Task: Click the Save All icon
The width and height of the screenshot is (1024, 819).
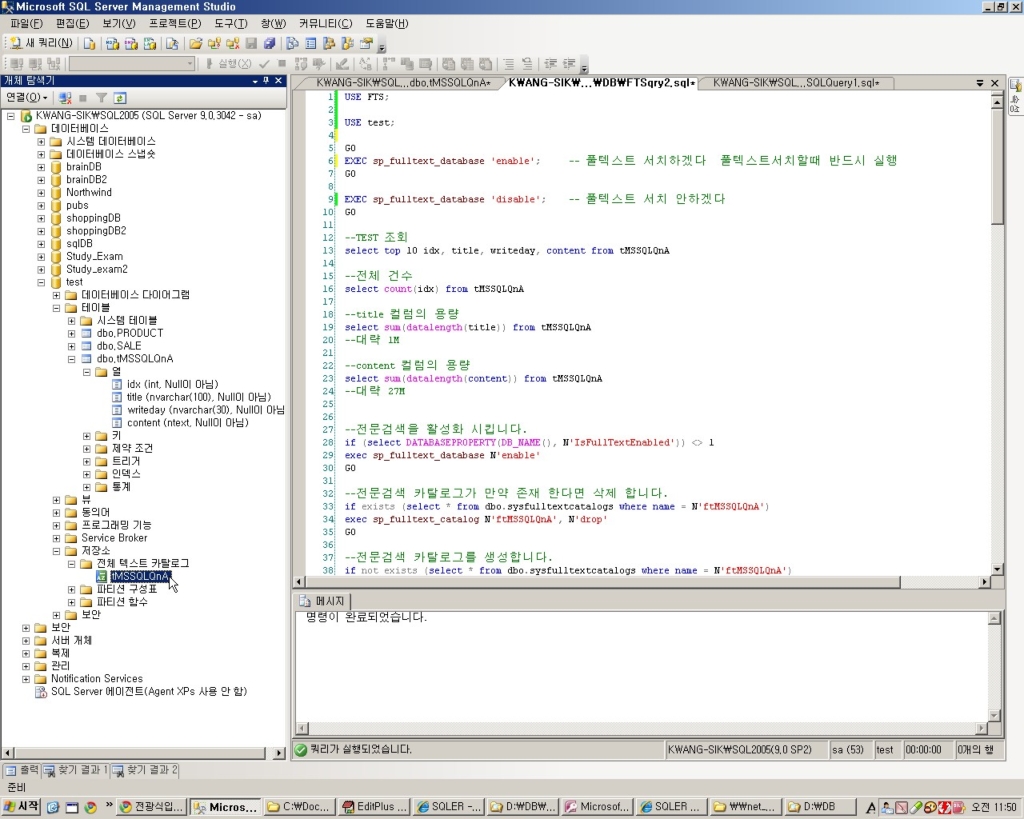Action: coord(269,44)
